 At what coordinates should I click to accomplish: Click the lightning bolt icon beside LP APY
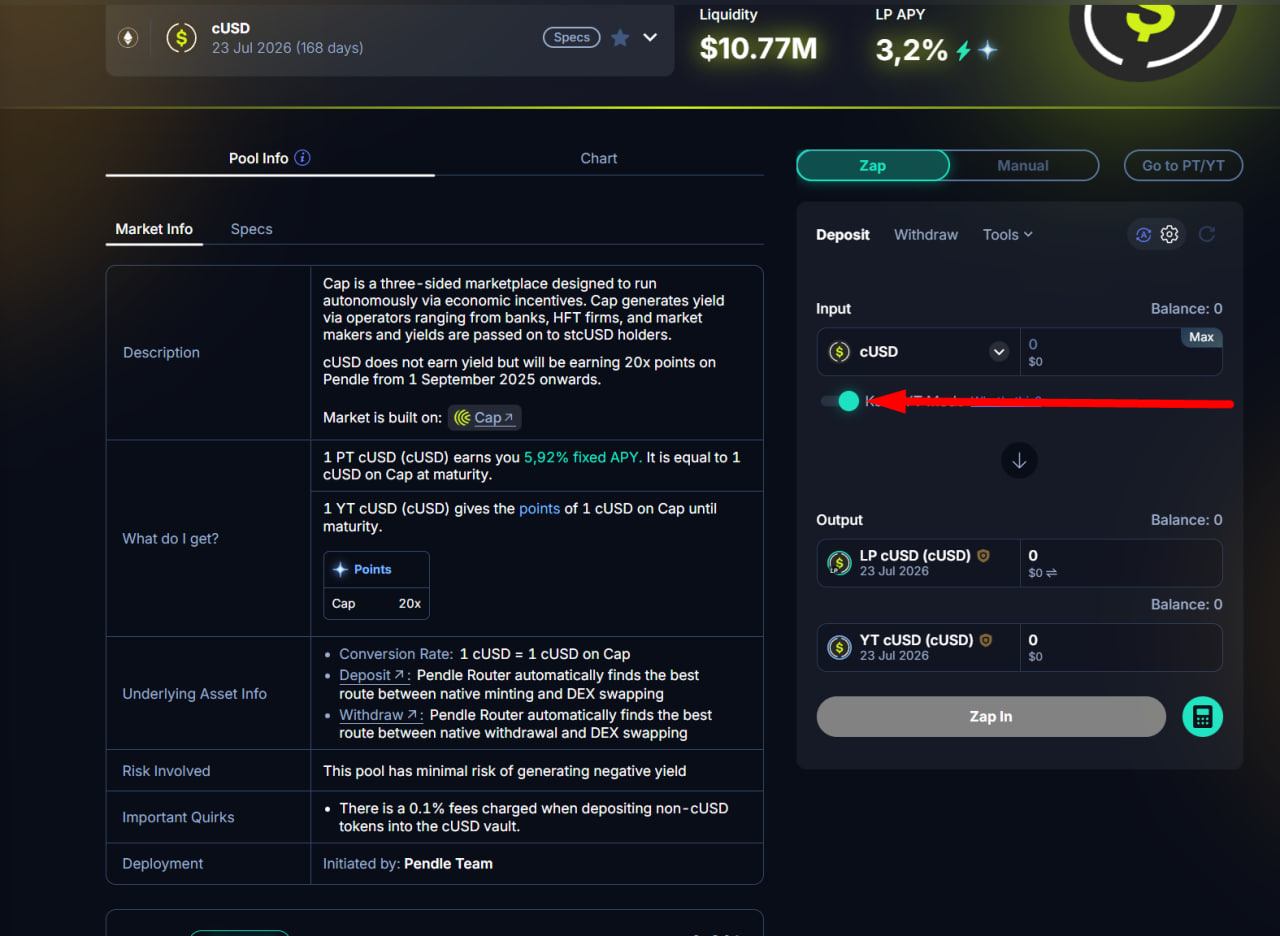[x=964, y=50]
